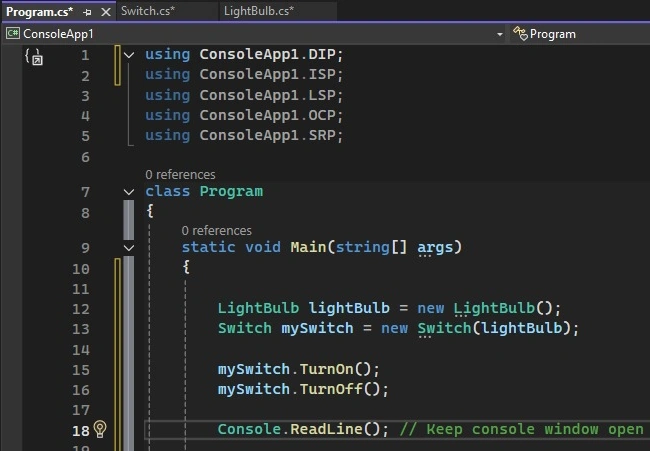Toggle pin on Program.cs tab
The height and width of the screenshot is (451, 650).
pyautogui.click(x=87, y=12)
